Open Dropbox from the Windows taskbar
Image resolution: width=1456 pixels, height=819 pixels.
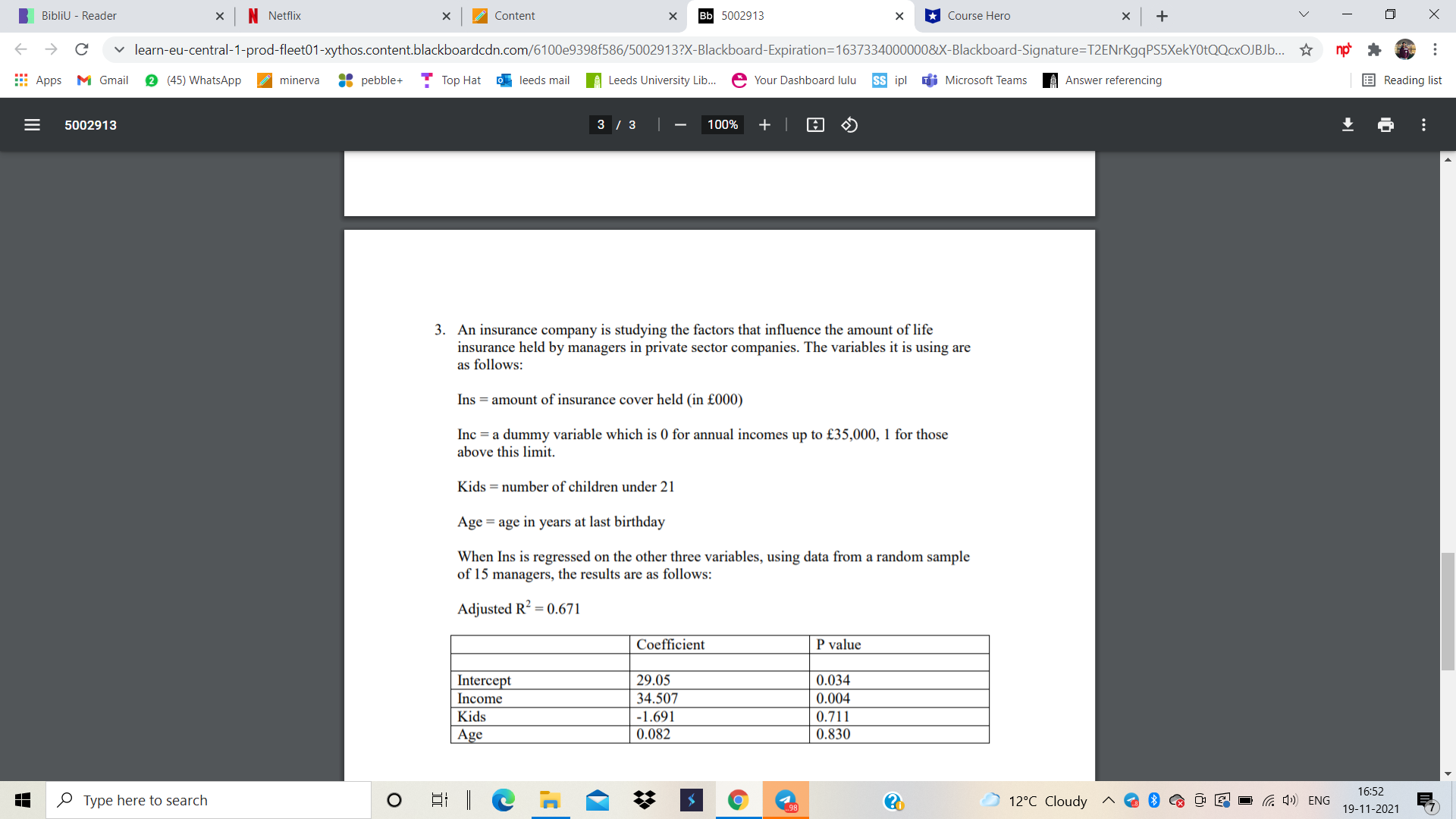(x=645, y=801)
